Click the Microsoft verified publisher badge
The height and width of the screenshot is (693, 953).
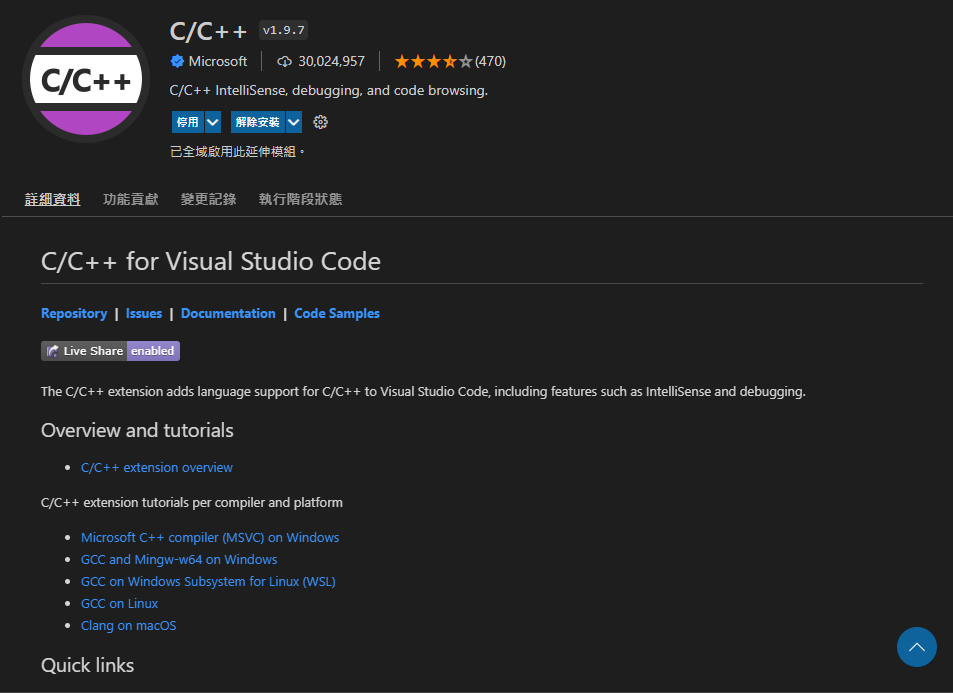point(177,61)
